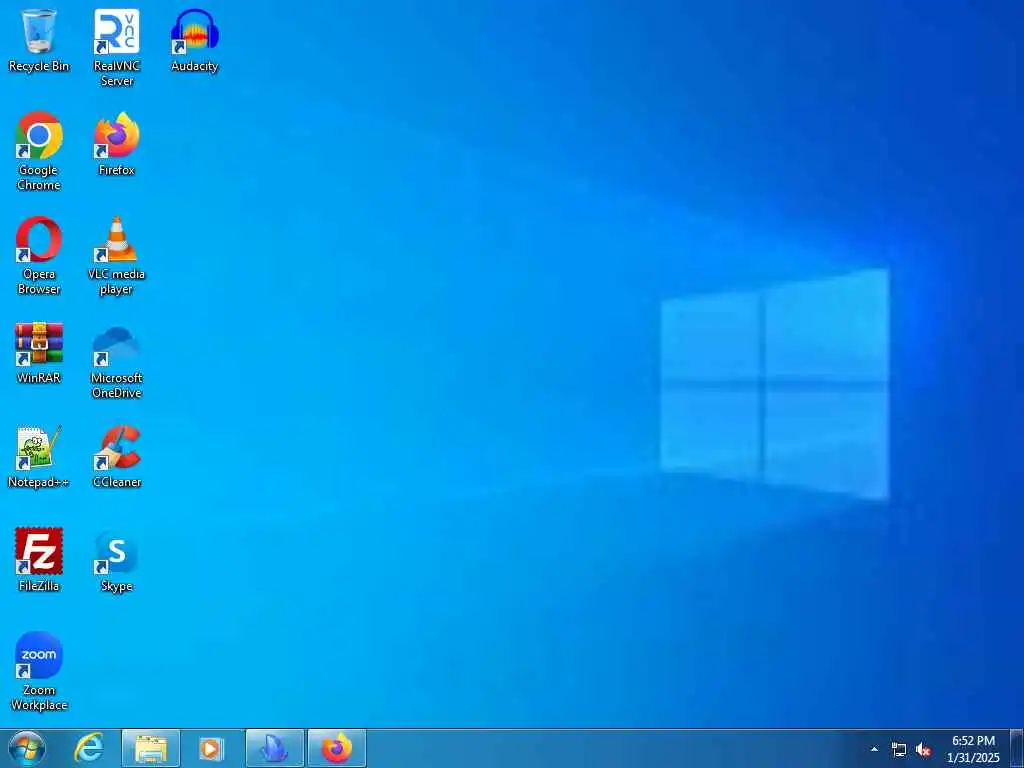Select the CCleaner desktop shortcut
Image resolution: width=1024 pixels, height=768 pixels.
[116, 456]
